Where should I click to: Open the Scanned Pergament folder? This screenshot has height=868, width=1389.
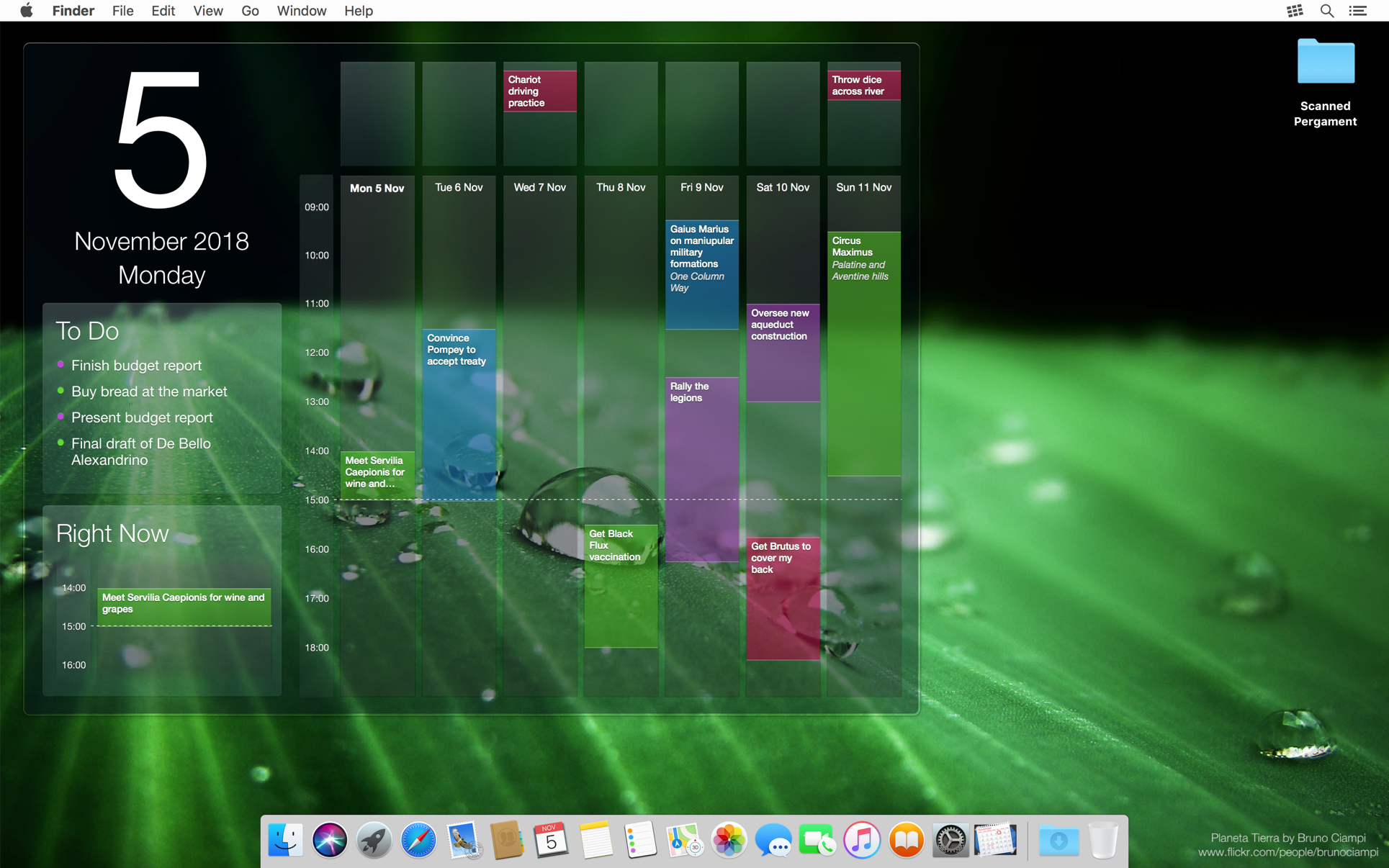pos(1326,82)
